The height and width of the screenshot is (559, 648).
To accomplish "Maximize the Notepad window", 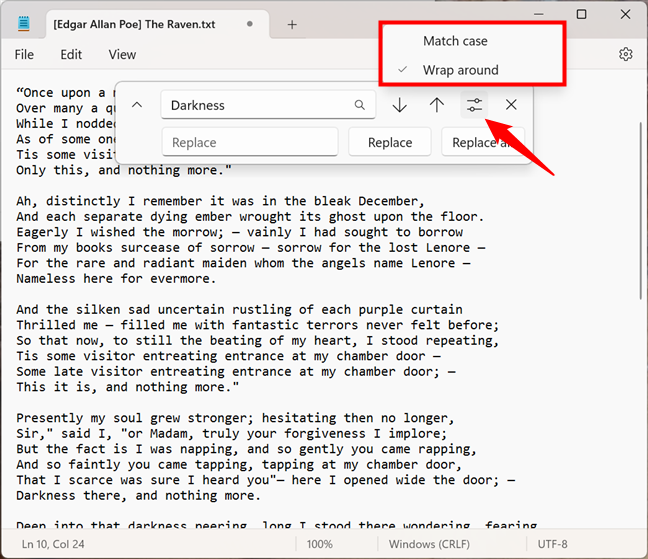I will click(x=581, y=14).
